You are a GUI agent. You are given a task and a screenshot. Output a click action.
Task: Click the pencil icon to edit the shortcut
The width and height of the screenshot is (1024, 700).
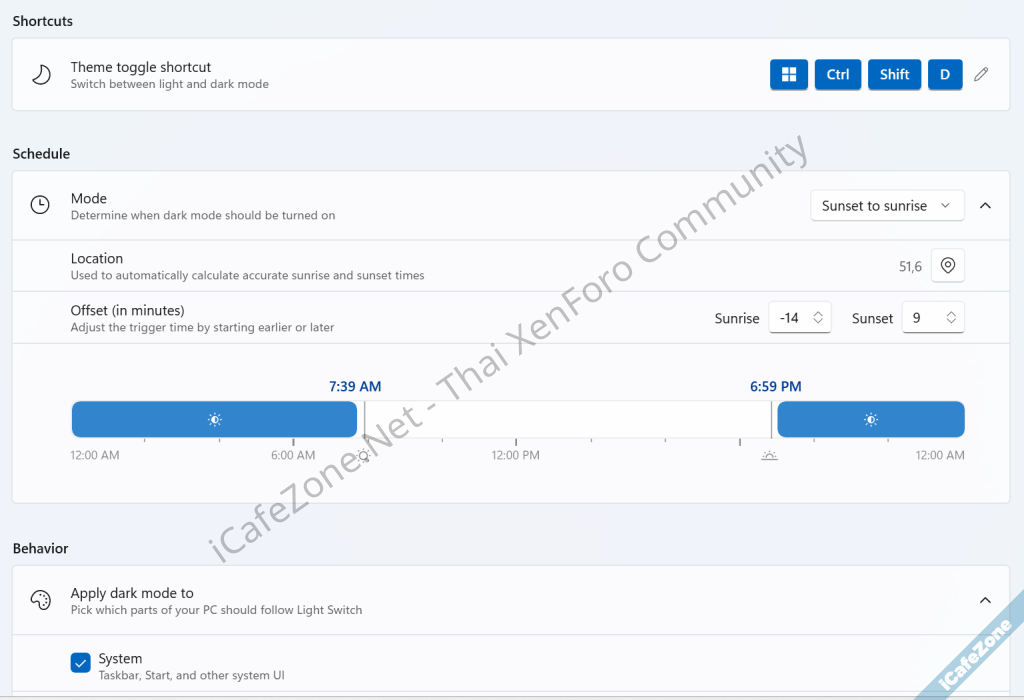pos(981,74)
